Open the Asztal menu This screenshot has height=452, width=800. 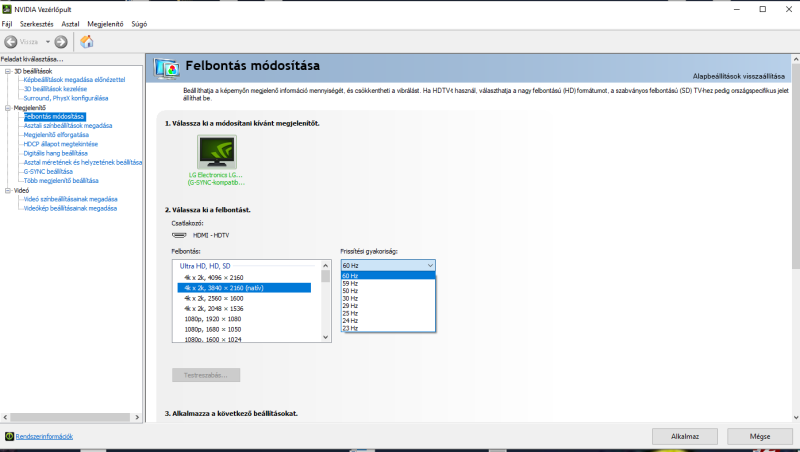(x=70, y=24)
